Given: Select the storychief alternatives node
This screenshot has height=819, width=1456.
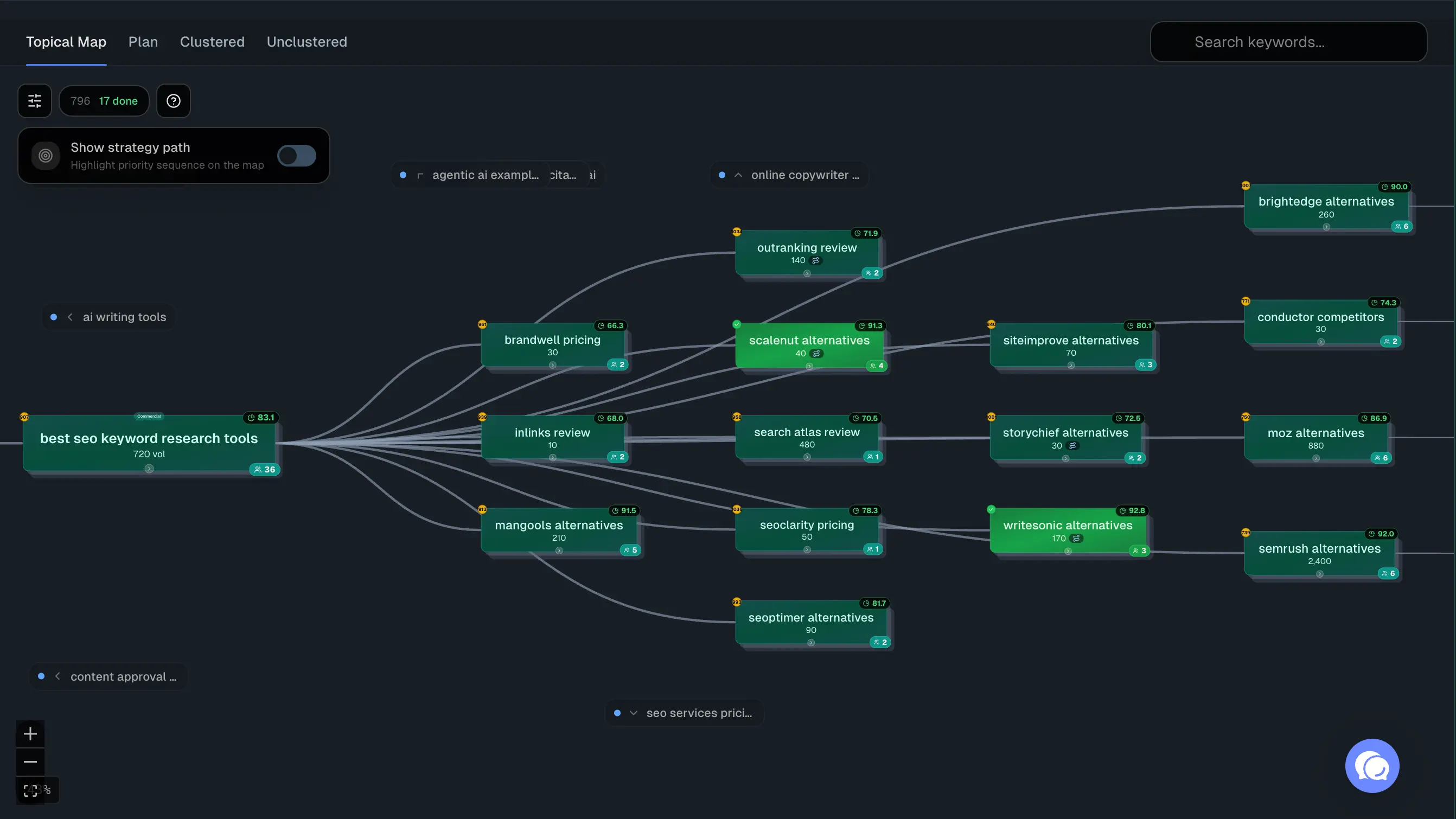Looking at the screenshot, I should pyautogui.click(x=1065, y=438).
